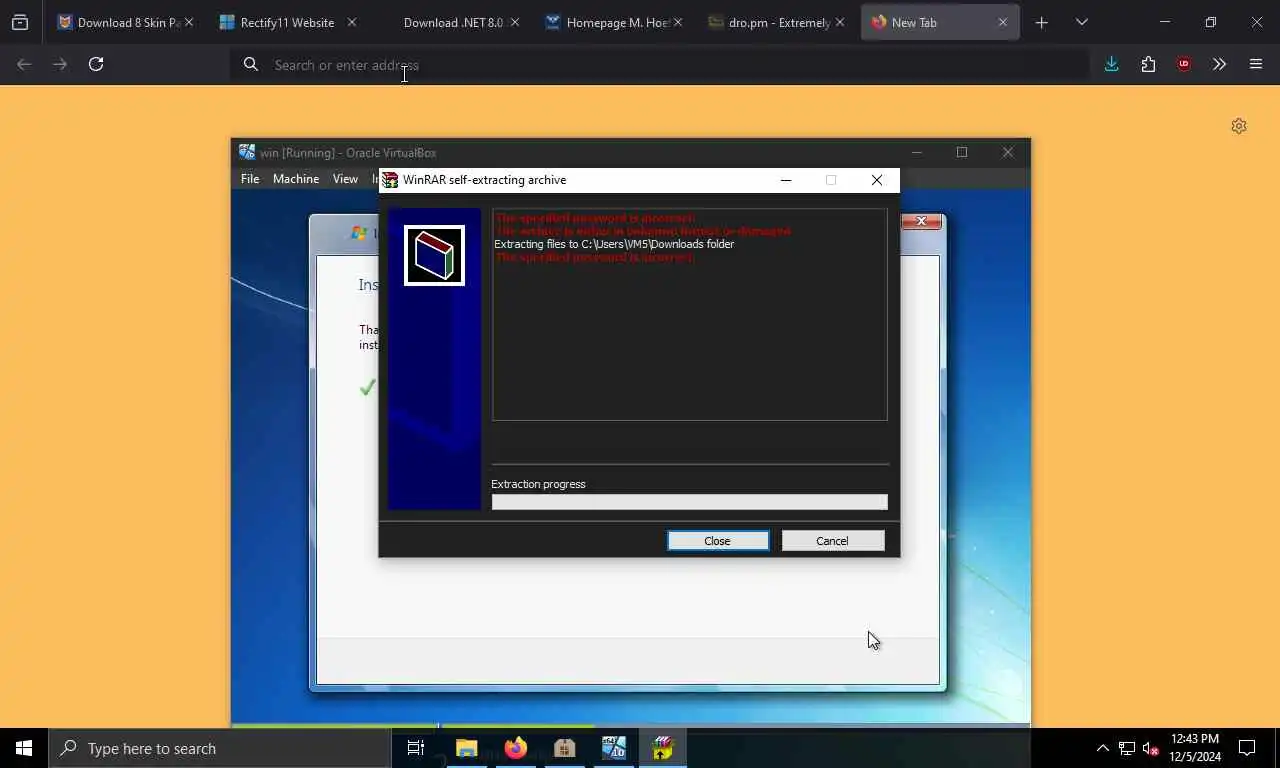Viewport: 1280px width, 768px height.
Task: Click the uBlock Origin toolbar icon
Action: (x=1184, y=64)
